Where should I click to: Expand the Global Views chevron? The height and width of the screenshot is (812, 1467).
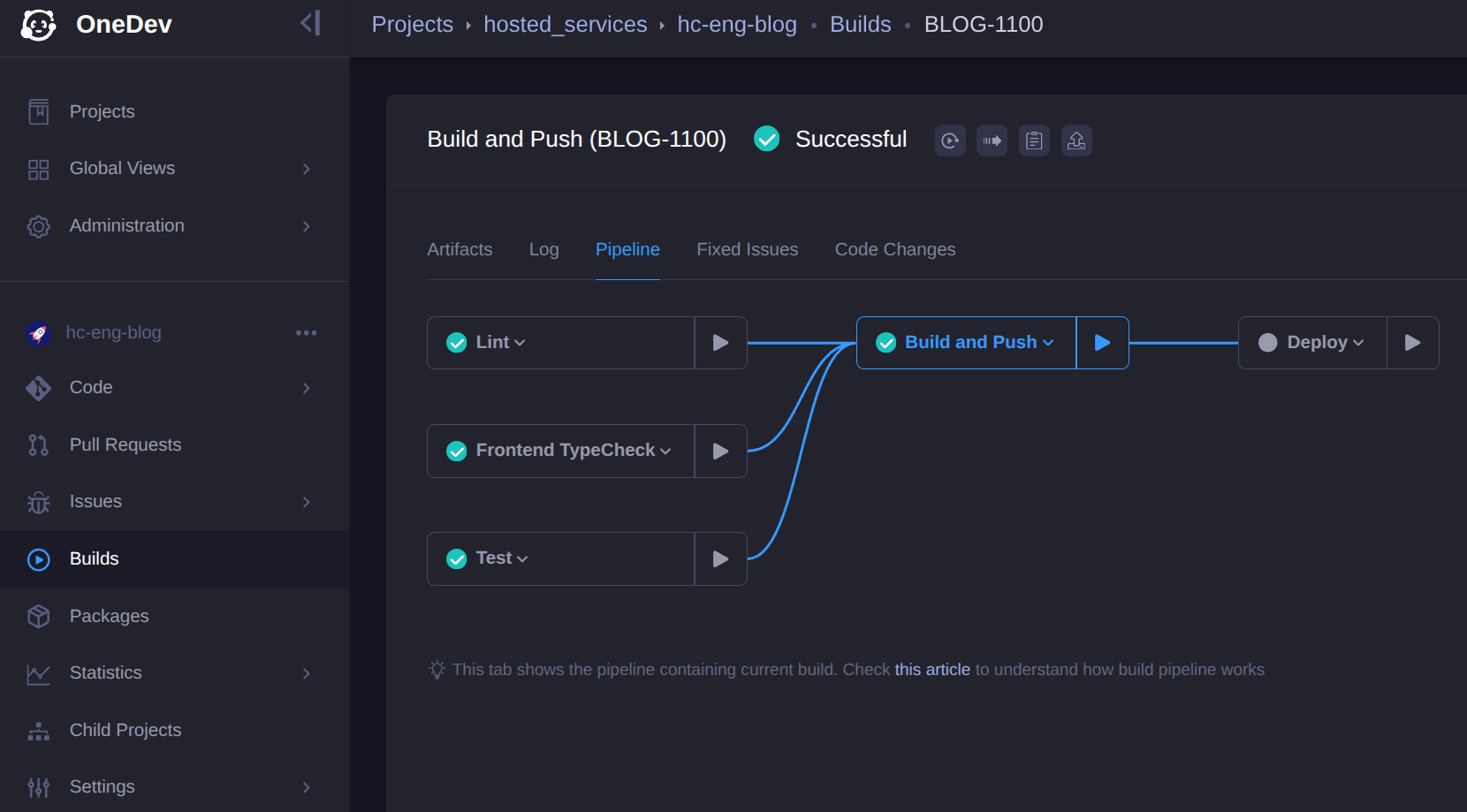point(307,169)
